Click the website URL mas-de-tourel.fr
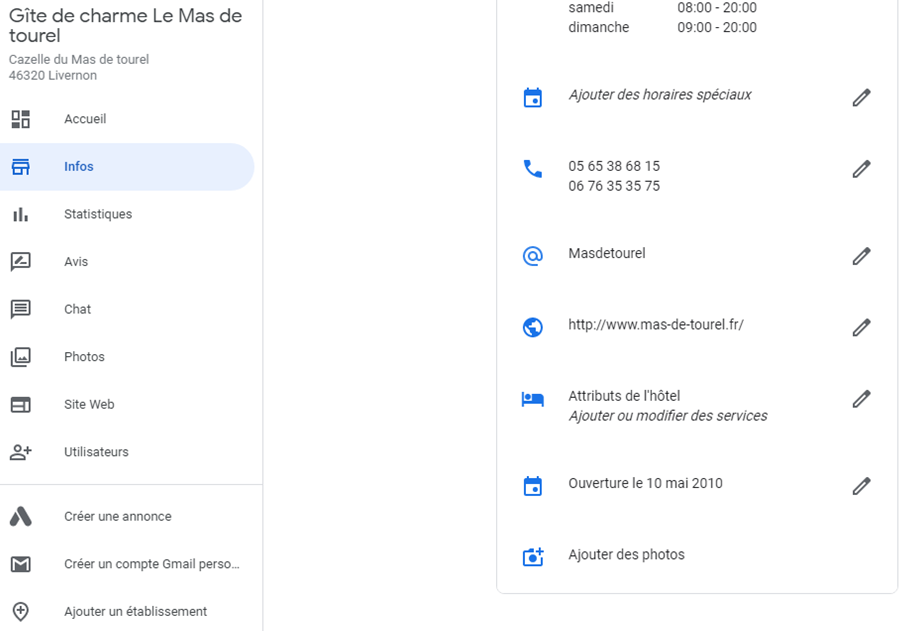This screenshot has width=923, height=631. coord(656,324)
